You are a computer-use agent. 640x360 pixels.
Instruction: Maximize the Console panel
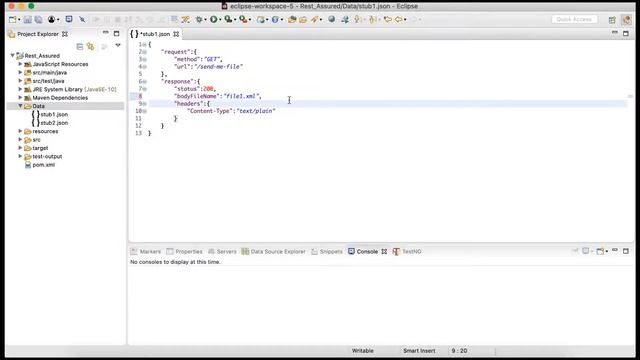point(626,251)
